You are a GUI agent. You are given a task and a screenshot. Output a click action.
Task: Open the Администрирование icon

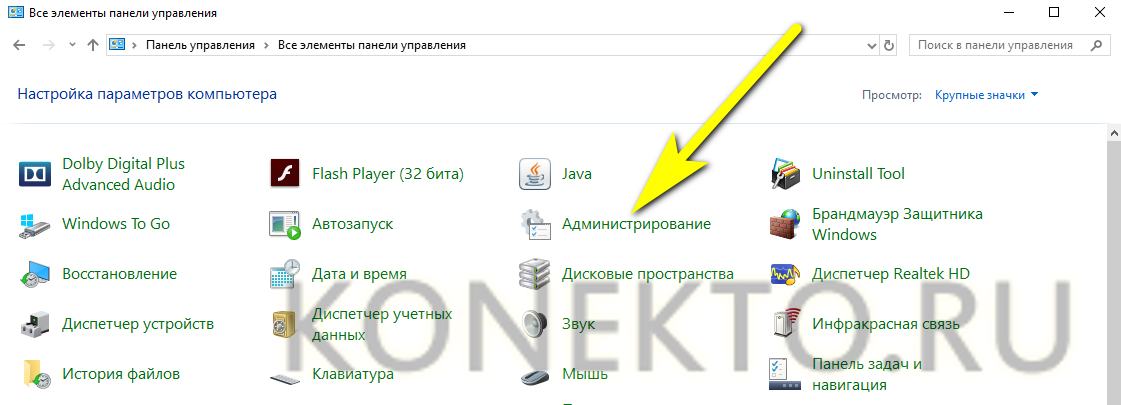(534, 224)
